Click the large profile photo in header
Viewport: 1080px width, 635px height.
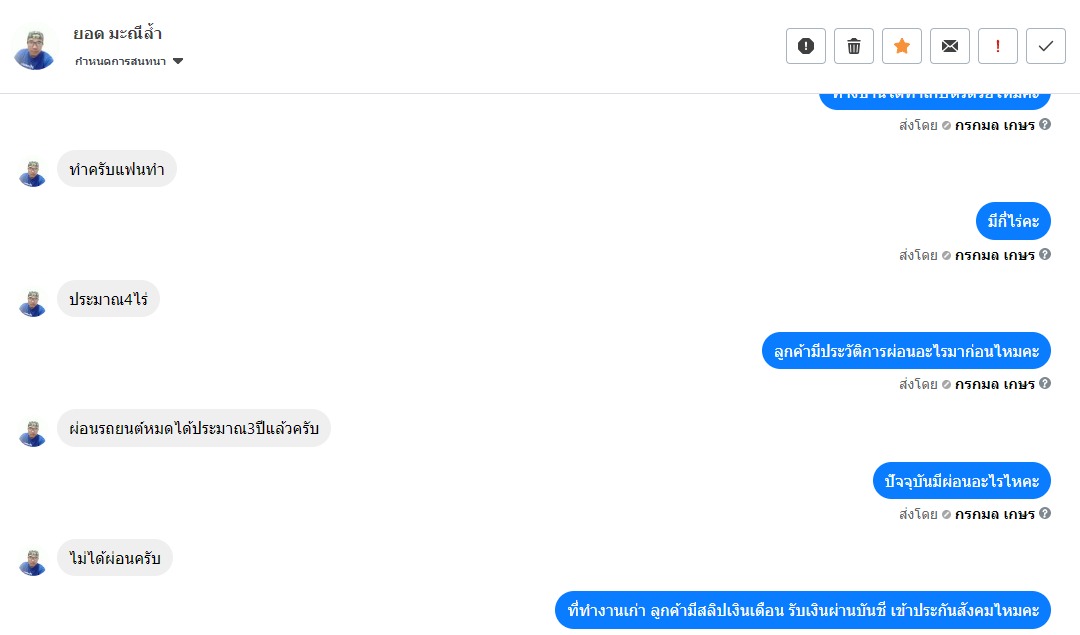[x=34, y=49]
